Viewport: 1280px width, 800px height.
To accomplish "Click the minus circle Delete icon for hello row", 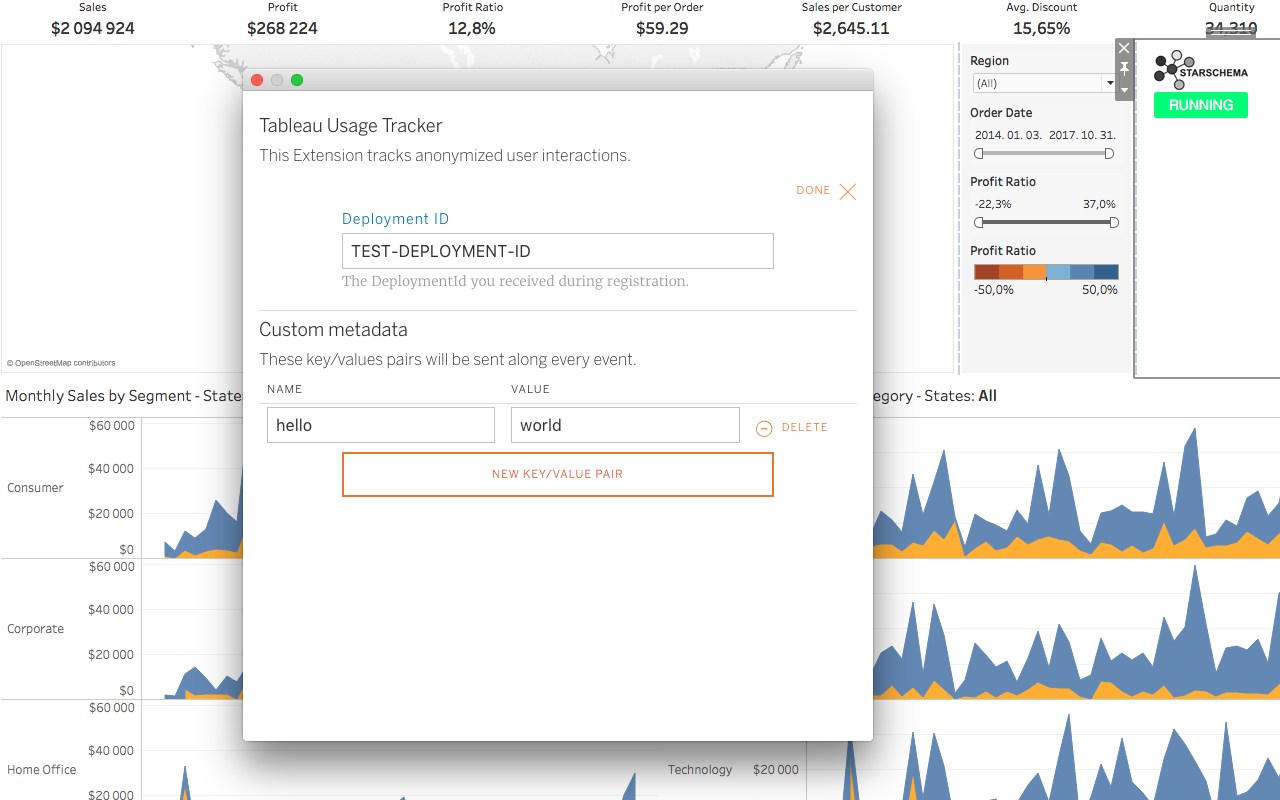I will (764, 428).
